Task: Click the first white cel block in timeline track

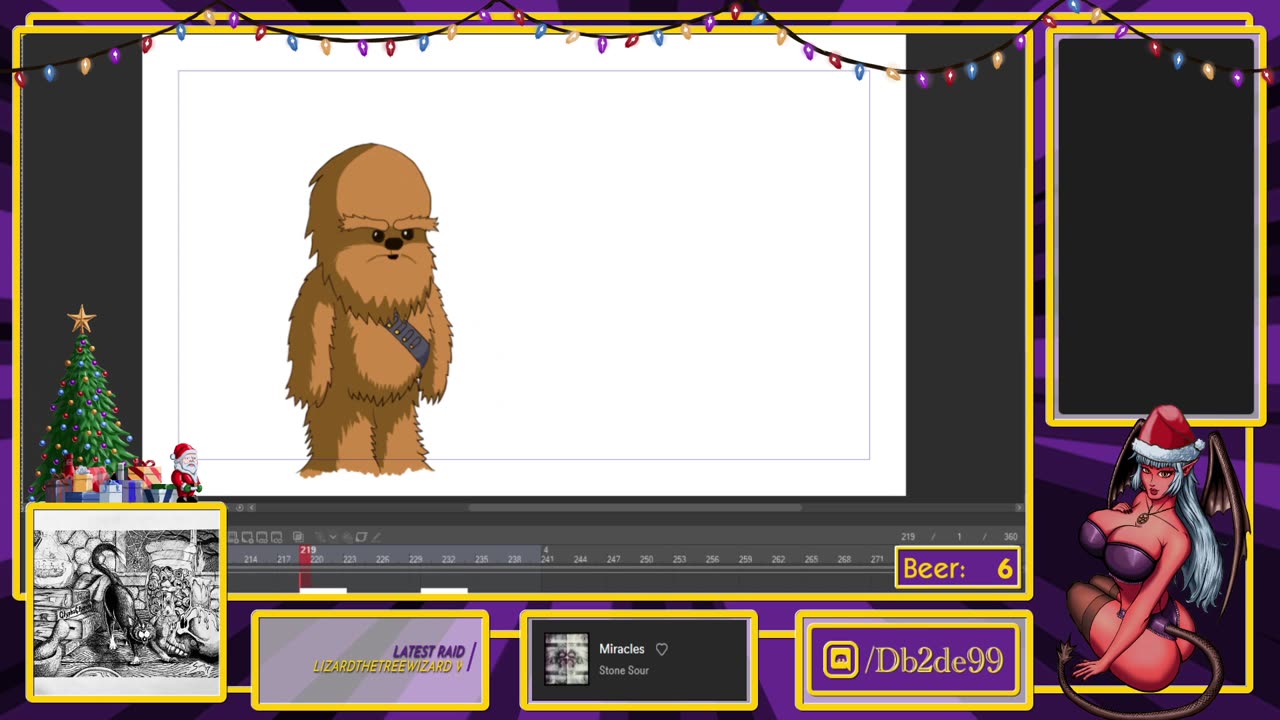Action: click(x=323, y=590)
